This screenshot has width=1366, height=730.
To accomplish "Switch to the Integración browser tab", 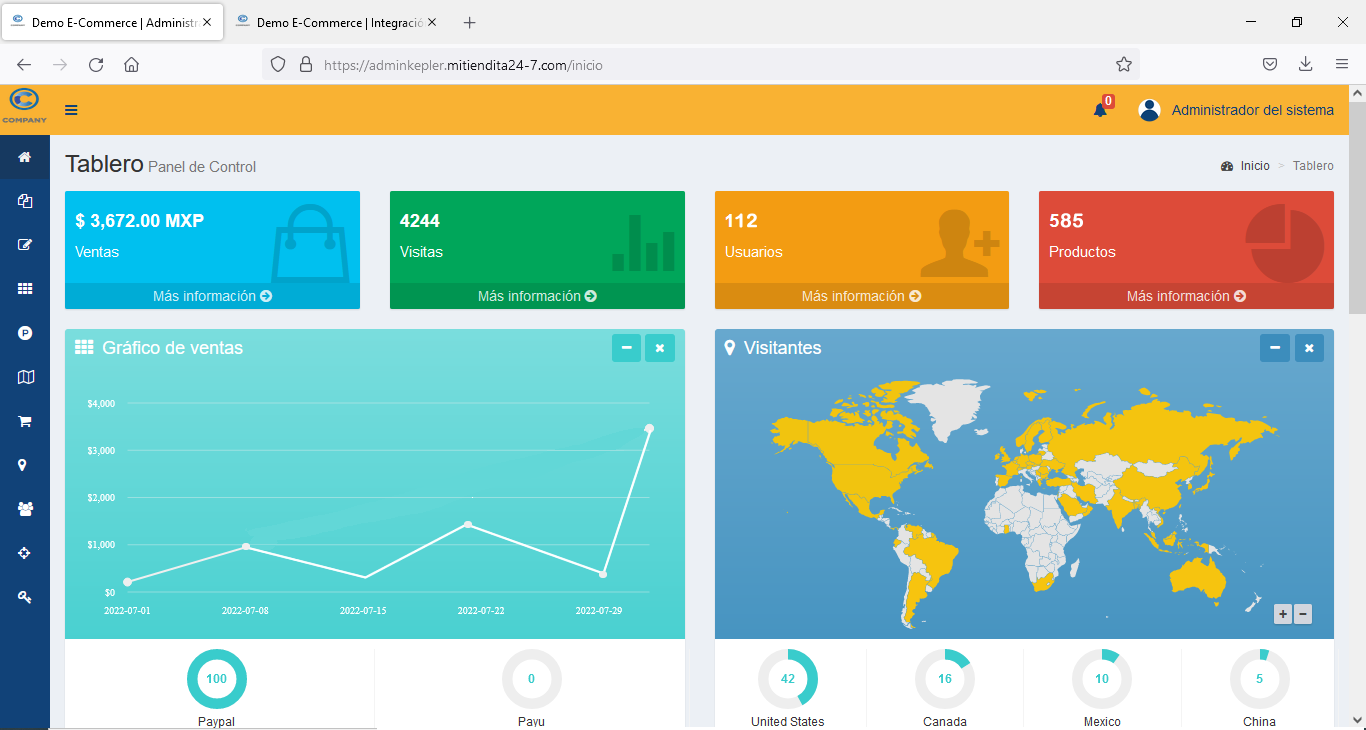I will [335, 22].
